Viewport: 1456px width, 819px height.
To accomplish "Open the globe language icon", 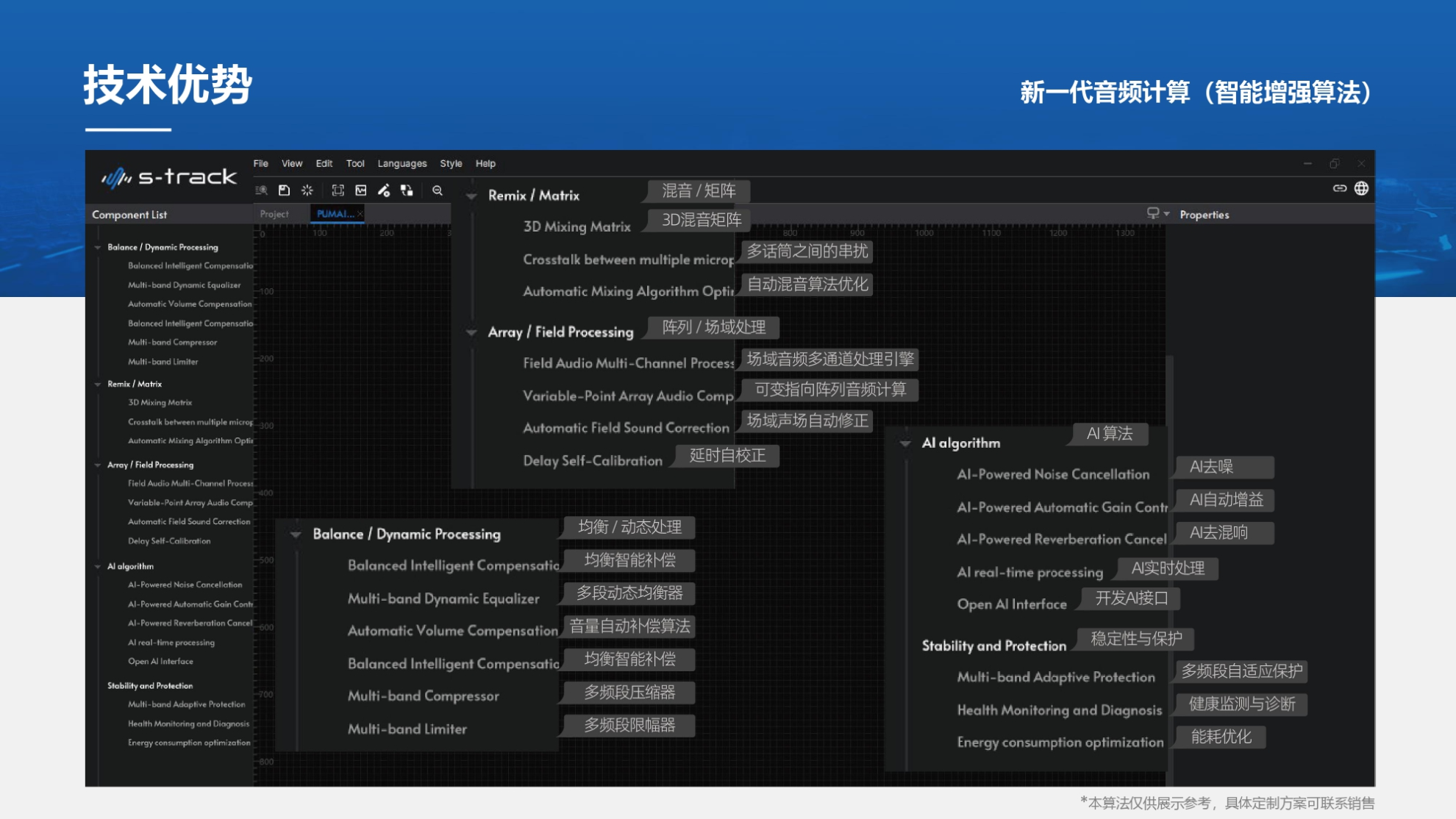I will pyautogui.click(x=1361, y=188).
